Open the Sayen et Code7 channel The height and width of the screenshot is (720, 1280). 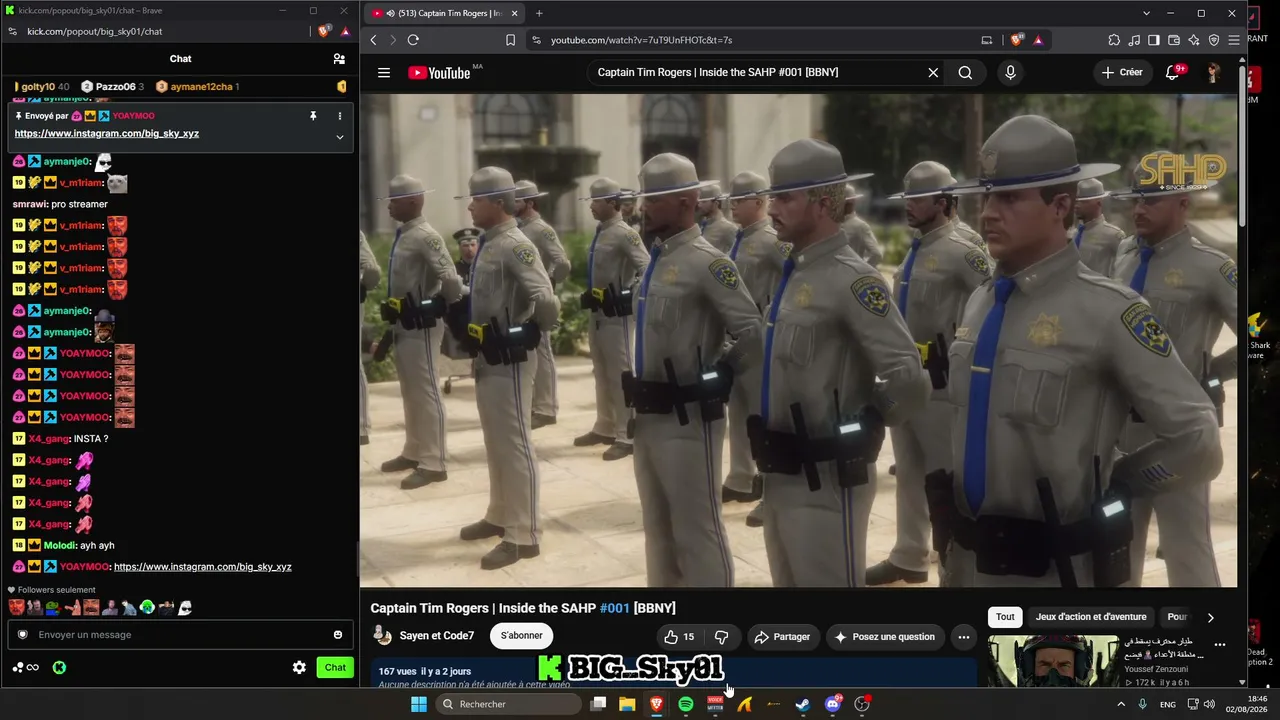click(x=437, y=636)
